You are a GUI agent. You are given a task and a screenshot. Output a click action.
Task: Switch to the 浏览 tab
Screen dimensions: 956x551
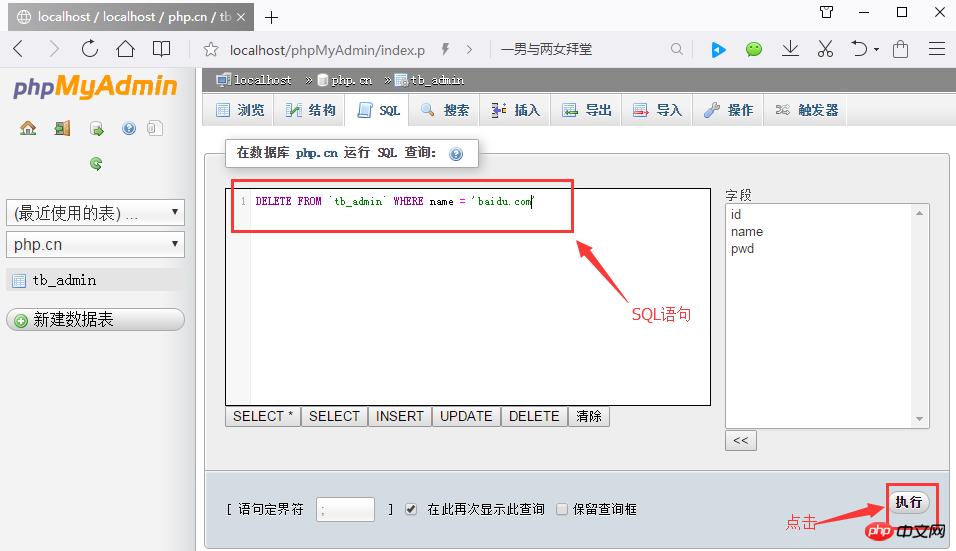[240, 110]
